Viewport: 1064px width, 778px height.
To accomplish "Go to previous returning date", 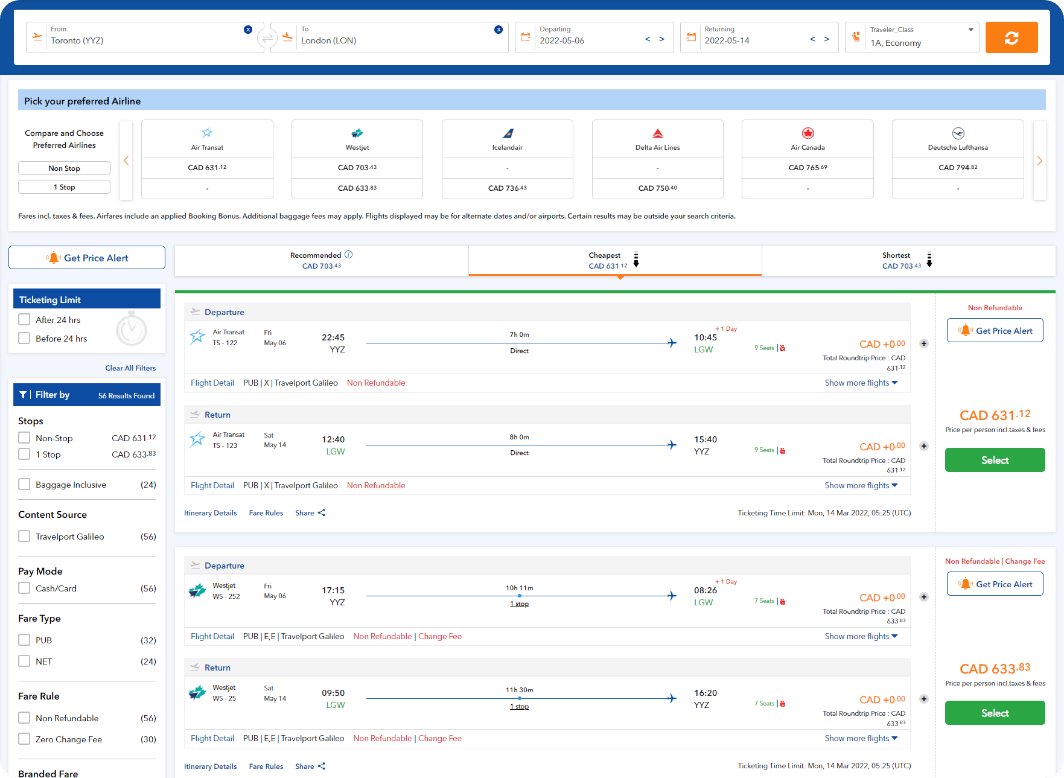I will (x=812, y=39).
